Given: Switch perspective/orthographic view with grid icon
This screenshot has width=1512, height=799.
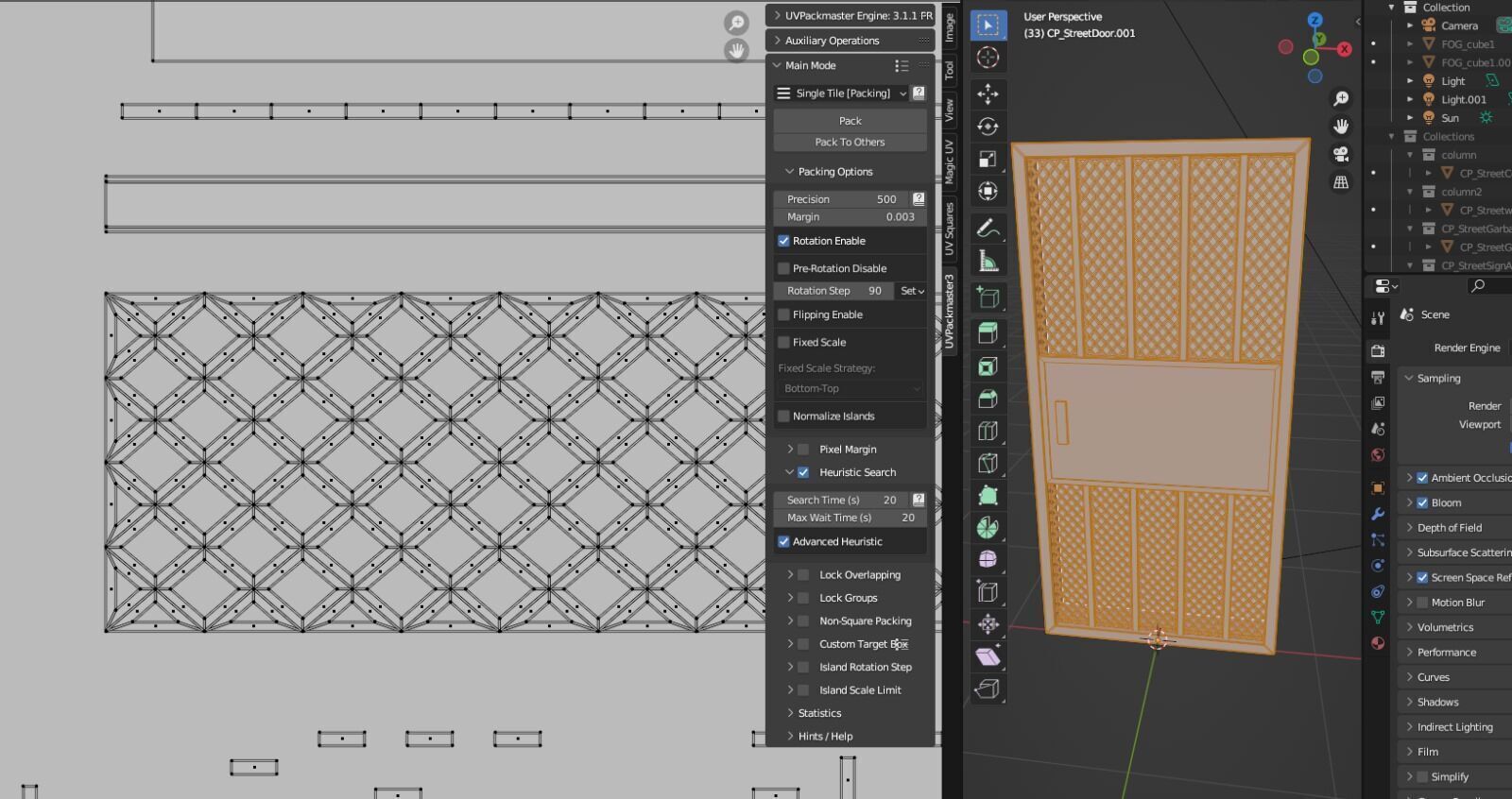Looking at the screenshot, I should click(x=1341, y=182).
